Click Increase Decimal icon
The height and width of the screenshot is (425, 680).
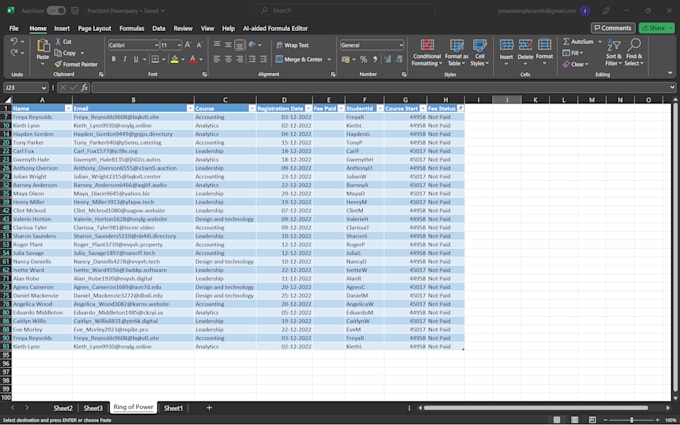[387, 59]
